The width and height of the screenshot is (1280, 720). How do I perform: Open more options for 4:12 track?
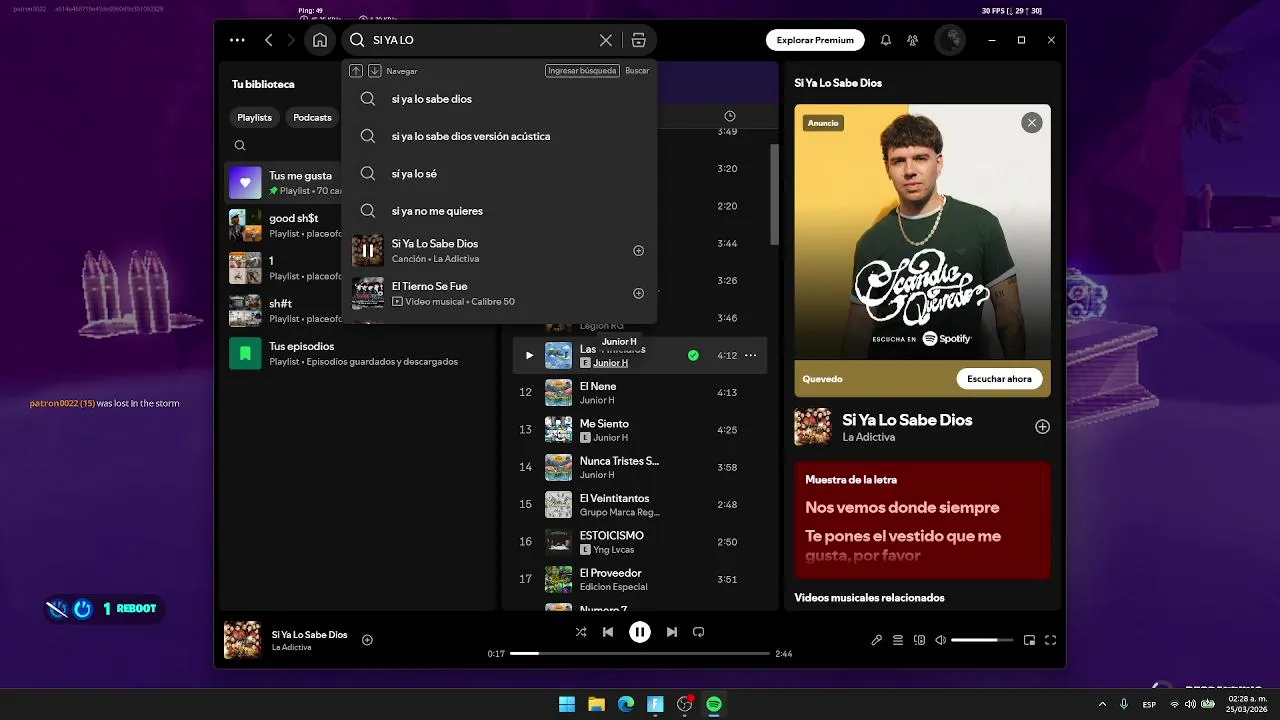tap(750, 355)
